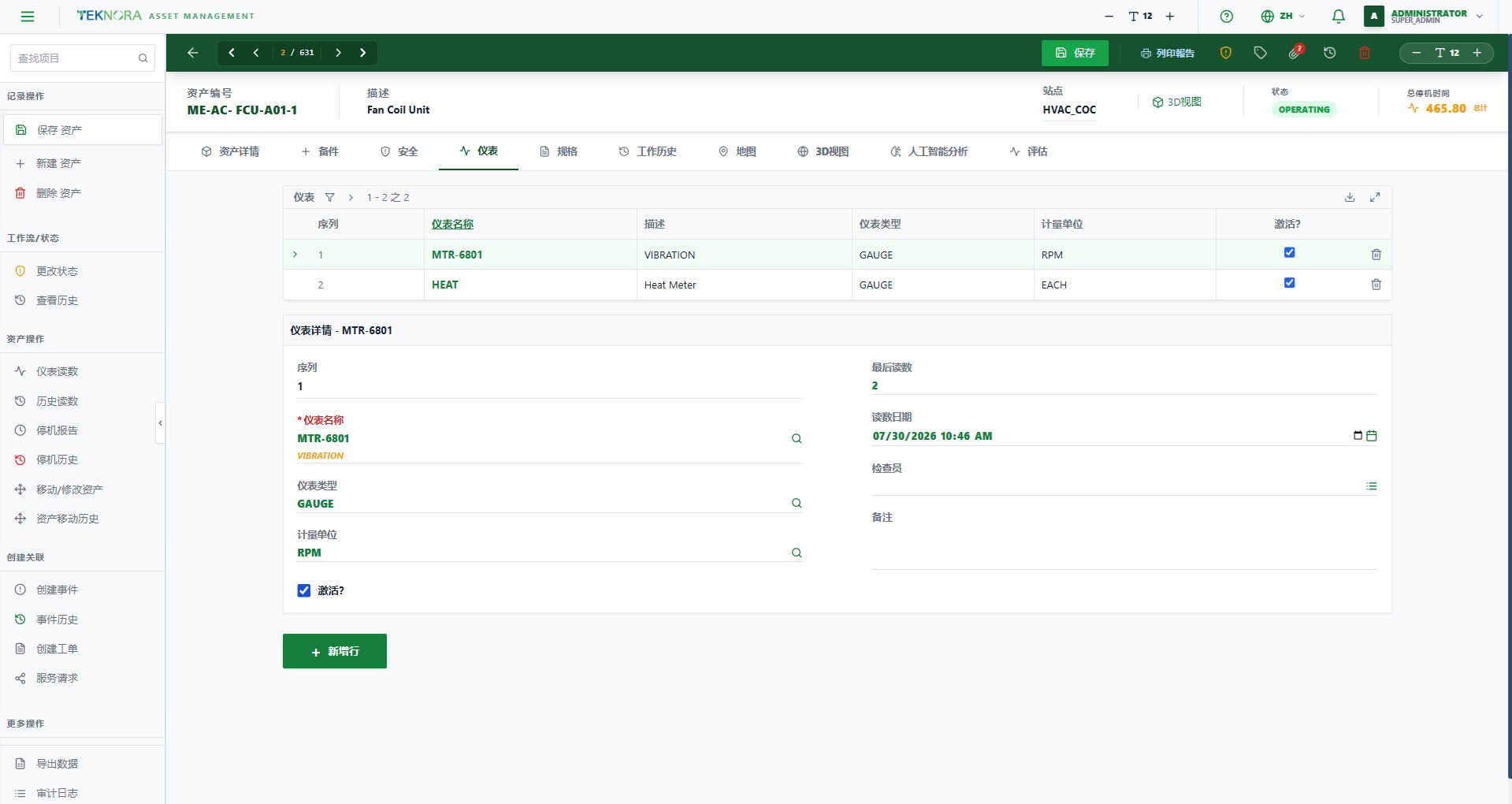This screenshot has width=1512, height=804.
Task: Open 仪表读数 in sidebar
Action: point(83,371)
